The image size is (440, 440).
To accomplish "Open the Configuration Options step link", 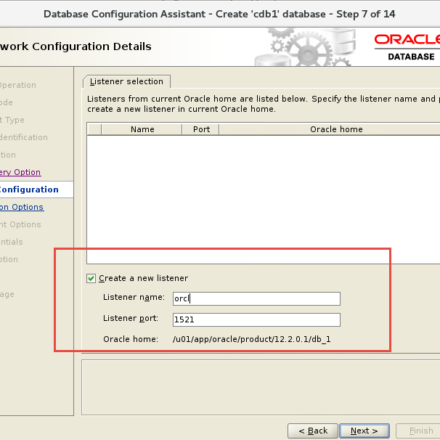I will click(21, 207).
